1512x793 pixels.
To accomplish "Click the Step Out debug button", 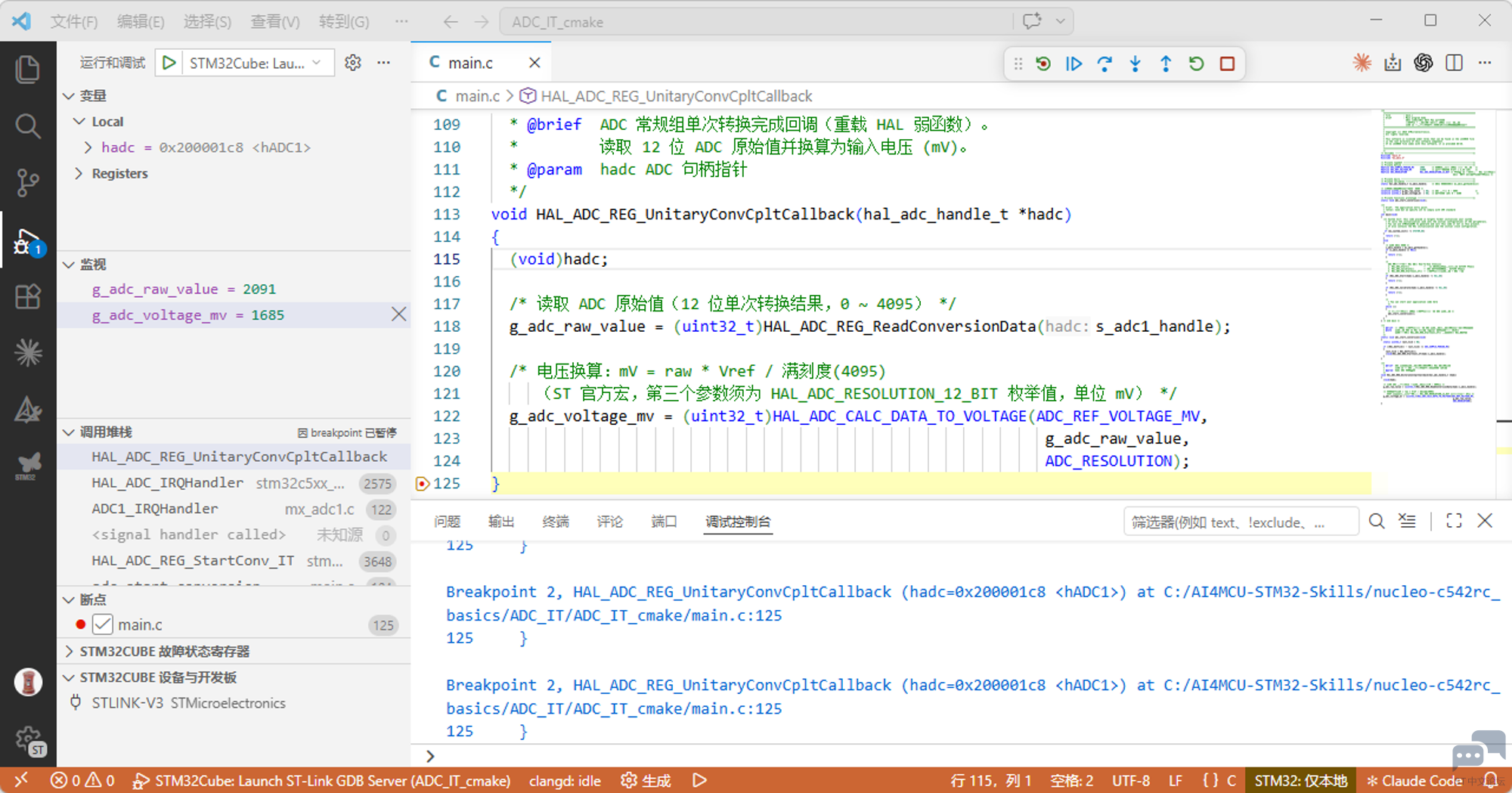I will tap(1166, 64).
